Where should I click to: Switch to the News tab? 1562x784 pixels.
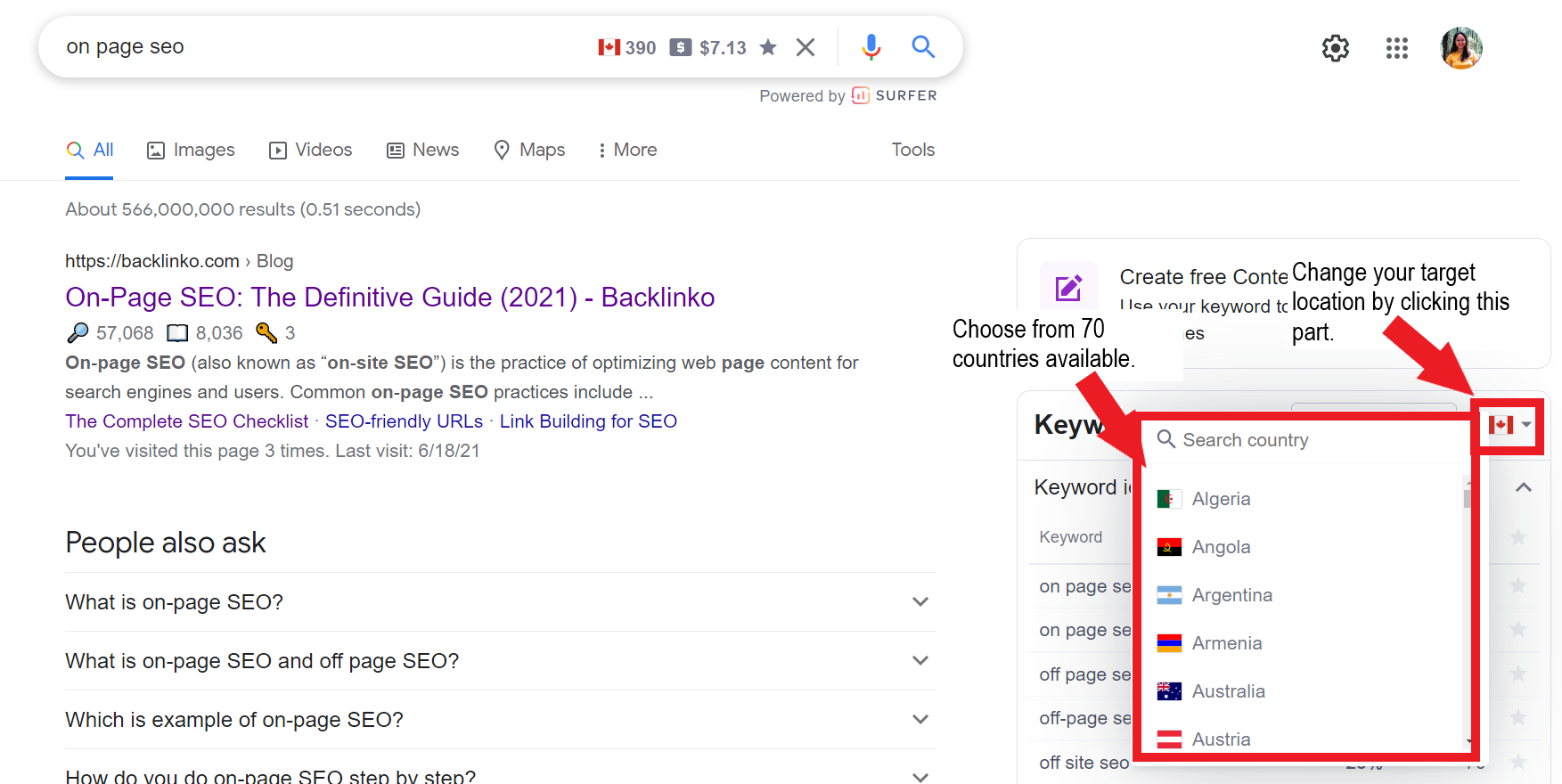pyautogui.click(x=422, y=150)
